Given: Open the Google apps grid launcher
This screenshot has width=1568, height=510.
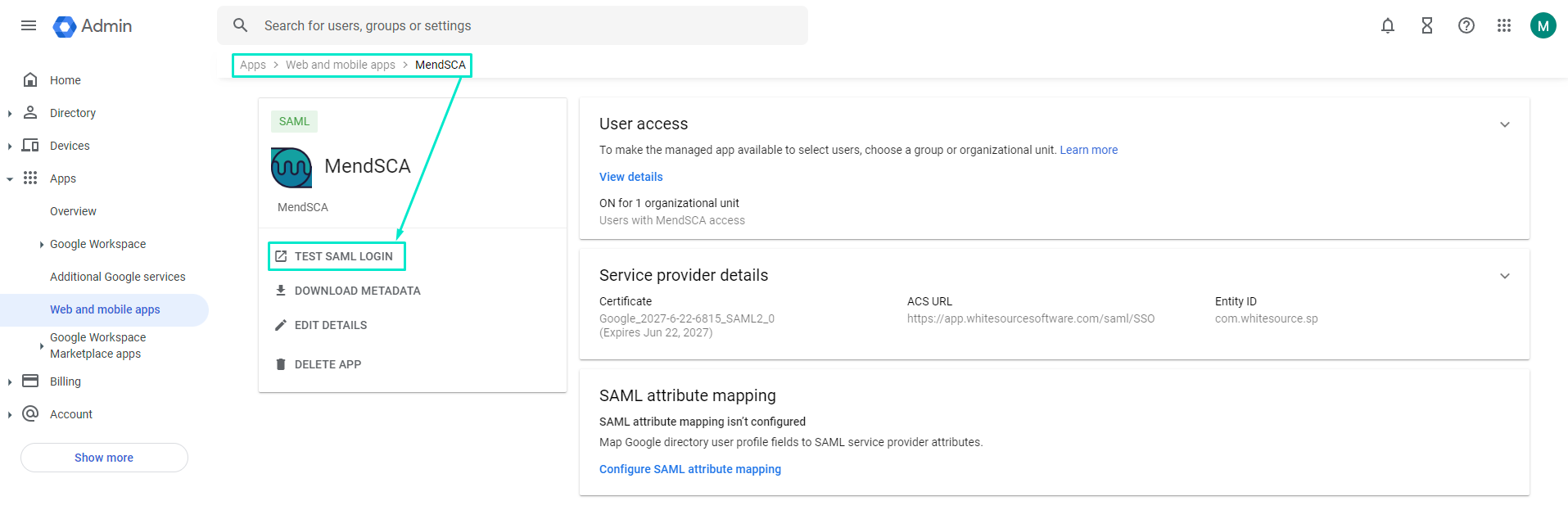Looking at the screenshot, I should pyautogui.click(x=1503, y=25).
